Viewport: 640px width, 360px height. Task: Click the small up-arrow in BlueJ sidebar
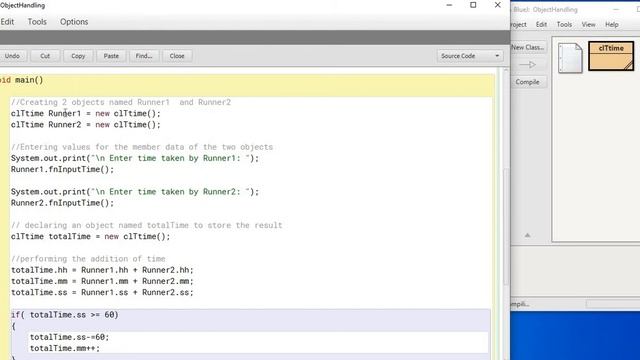tap(527, 235)
